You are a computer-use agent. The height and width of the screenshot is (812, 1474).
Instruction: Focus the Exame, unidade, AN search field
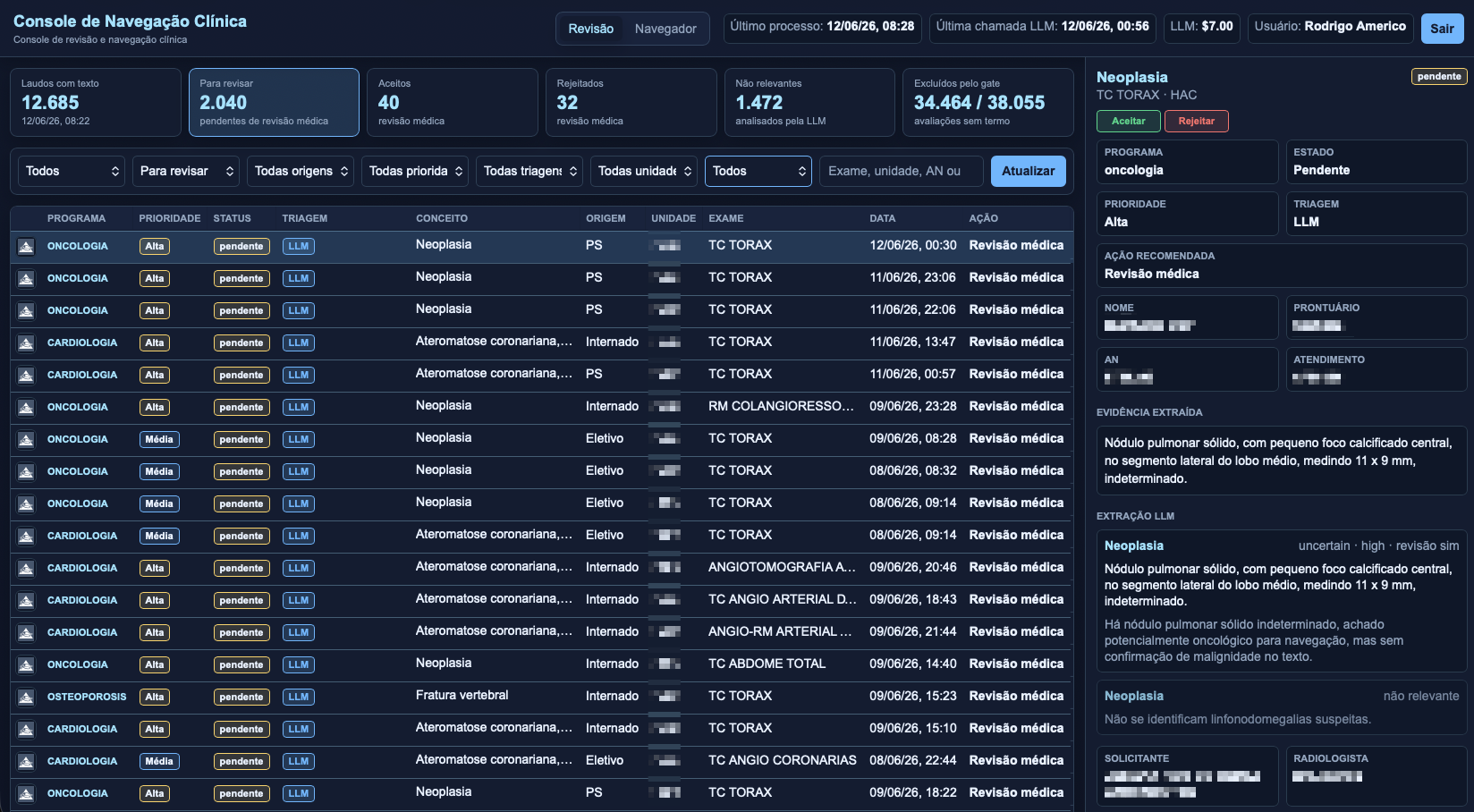pos(902,171)
